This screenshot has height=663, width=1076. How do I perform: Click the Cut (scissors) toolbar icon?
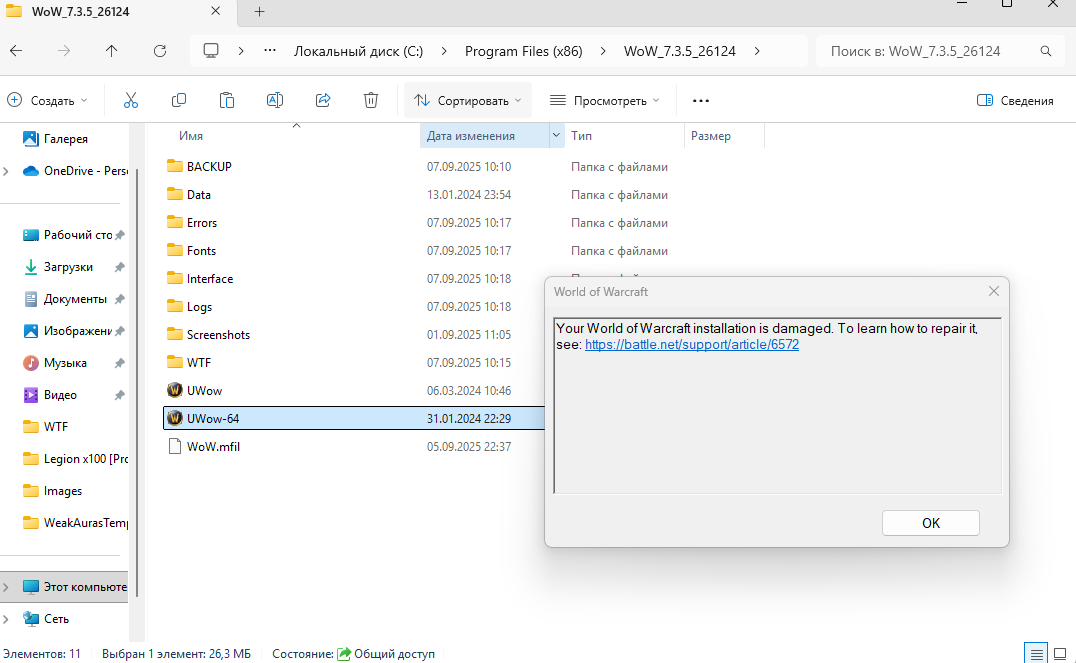click(130, 101)
